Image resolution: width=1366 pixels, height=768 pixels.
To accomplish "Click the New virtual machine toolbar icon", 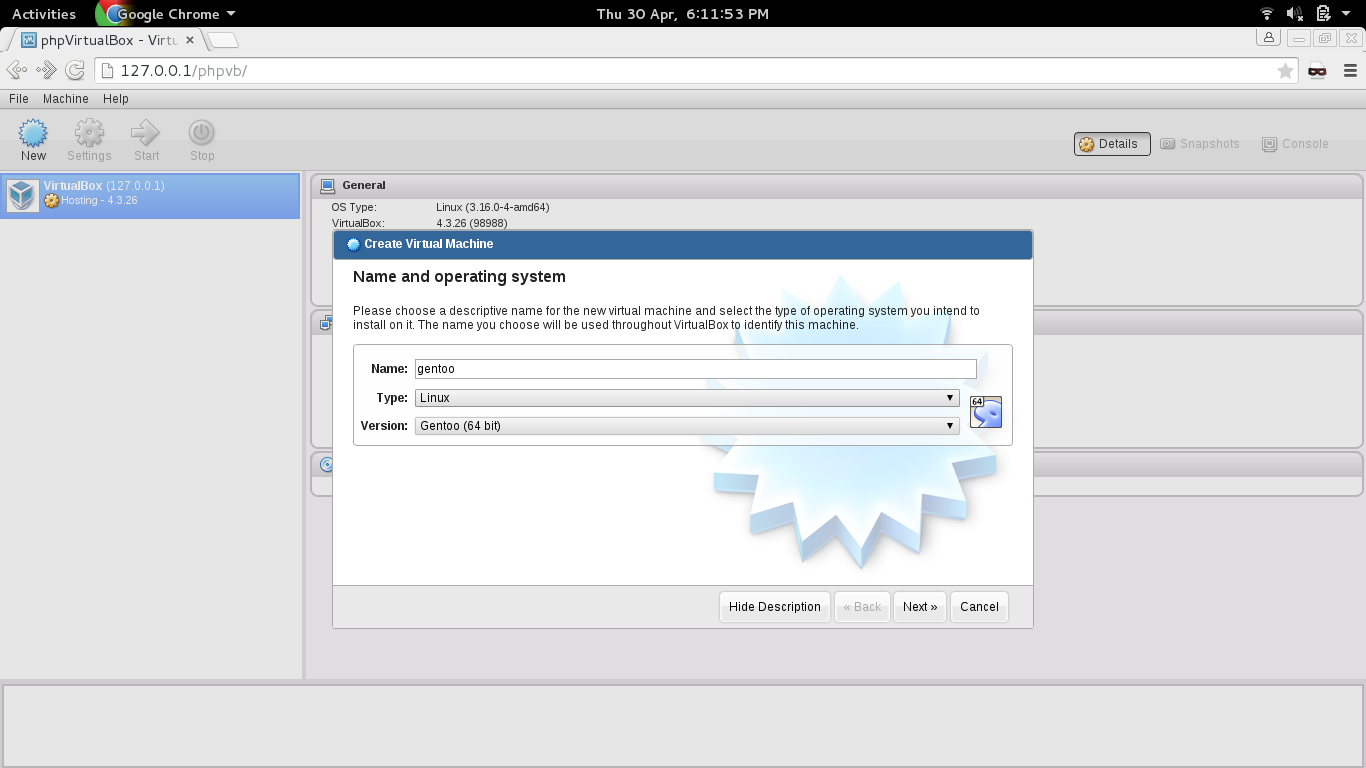I will (x=33, y=133).
